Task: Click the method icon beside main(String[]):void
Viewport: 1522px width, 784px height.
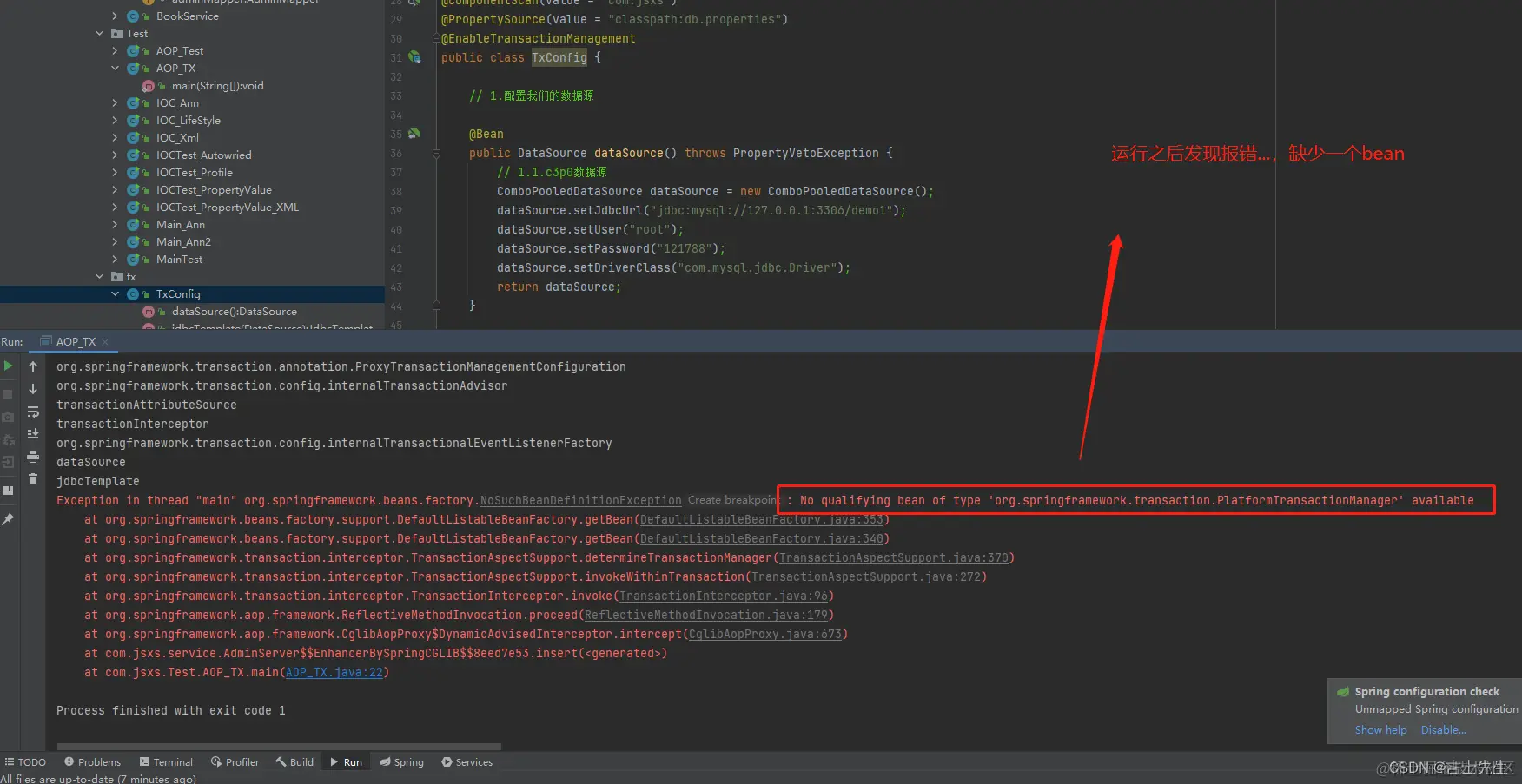Action: click(149, 86)
